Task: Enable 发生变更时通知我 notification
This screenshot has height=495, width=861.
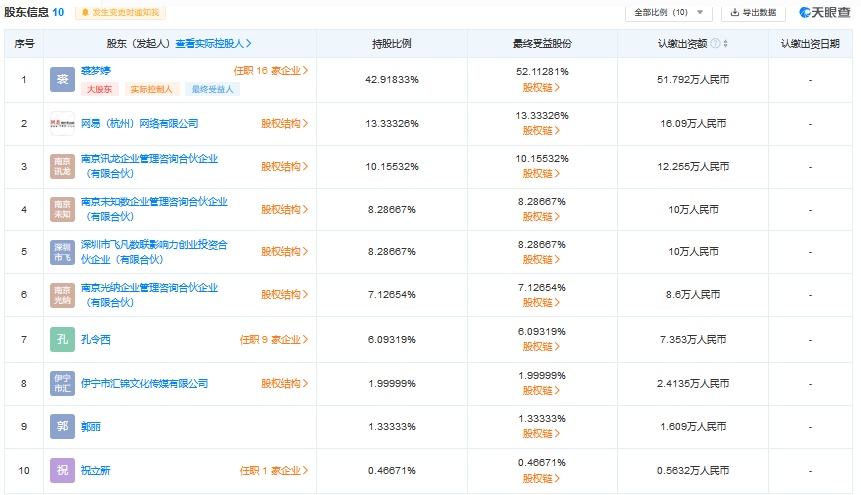Action: [120, 12]
